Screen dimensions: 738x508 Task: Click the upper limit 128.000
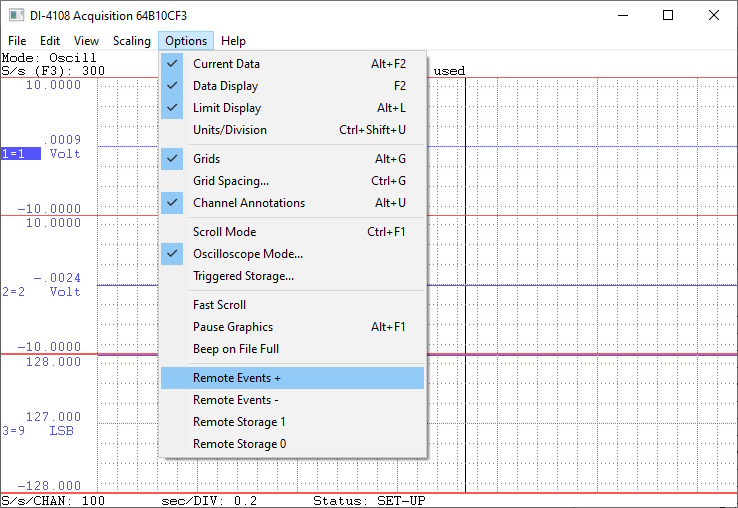point(53,362)
